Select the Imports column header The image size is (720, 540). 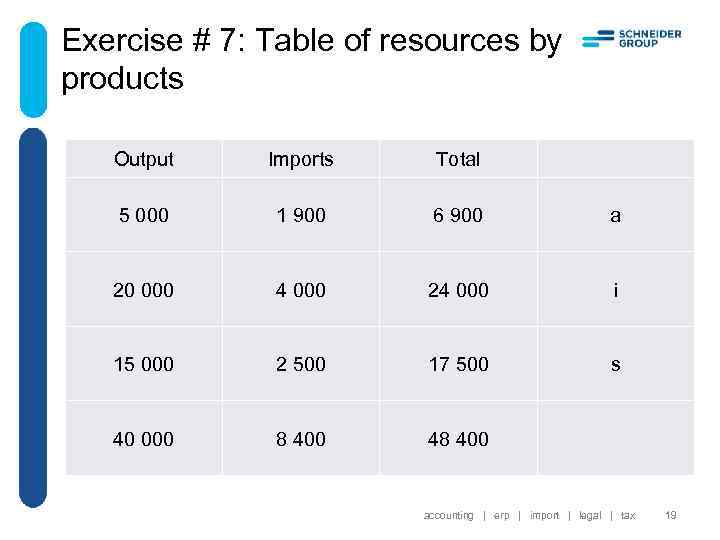[301, 159]
